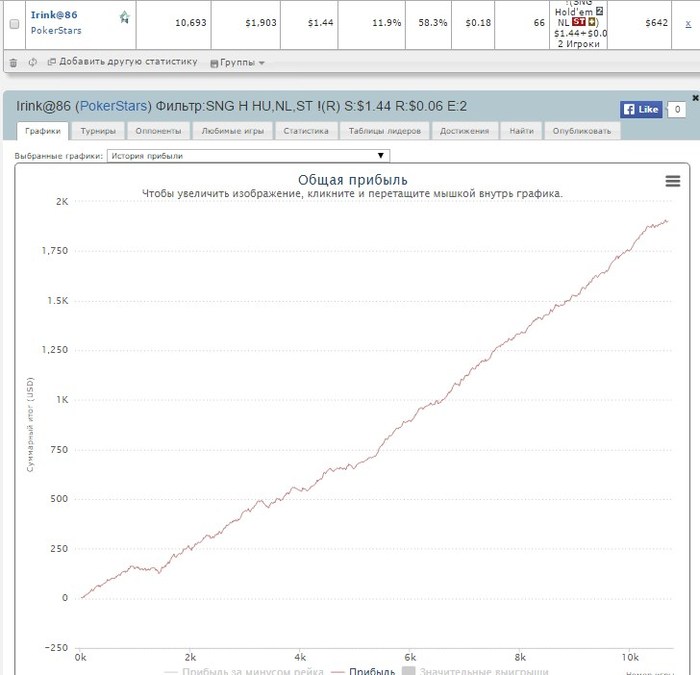
Task: Click the Facebook like count box
Action: tap(677, 109)
